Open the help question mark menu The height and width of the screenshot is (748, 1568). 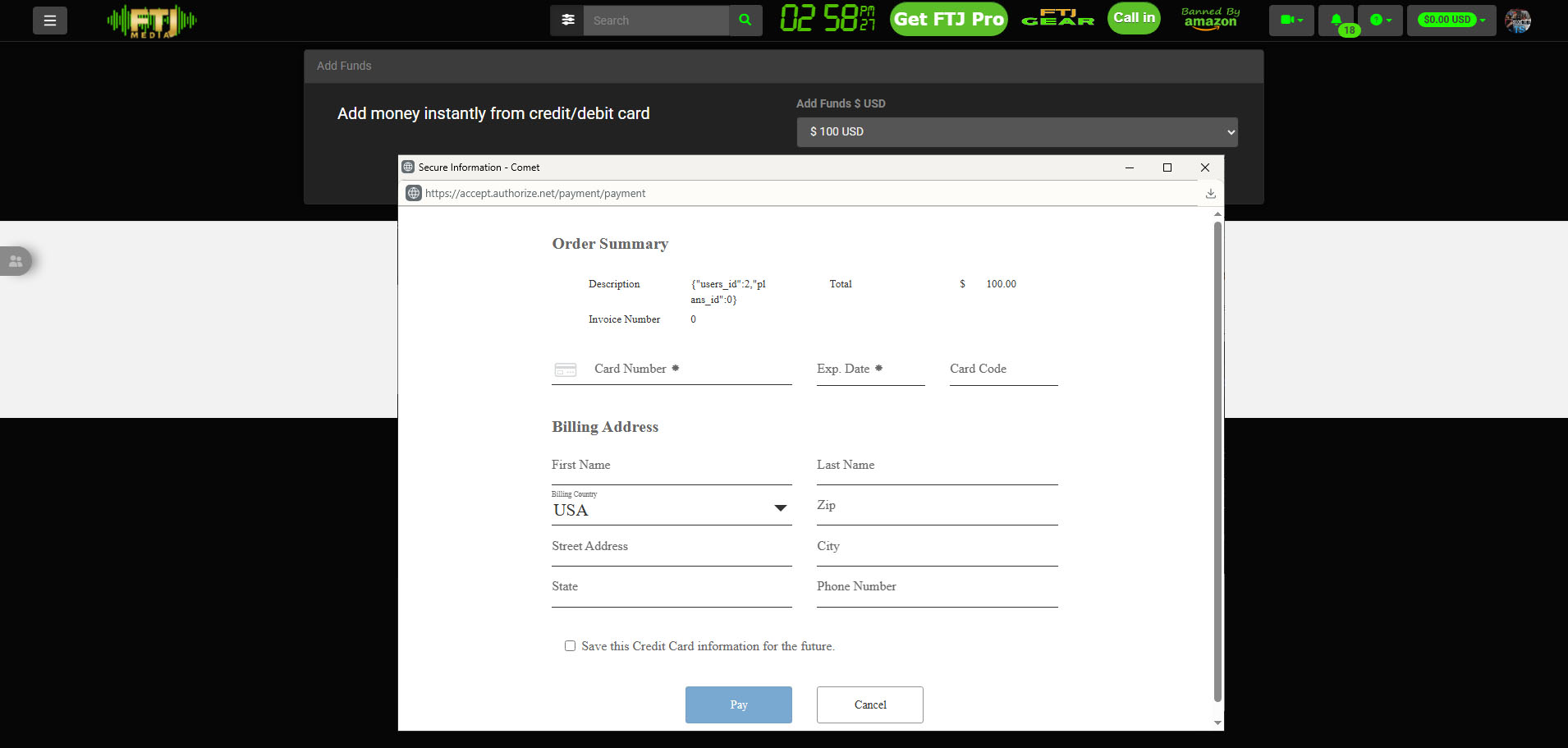click(x=1380, y=21)
